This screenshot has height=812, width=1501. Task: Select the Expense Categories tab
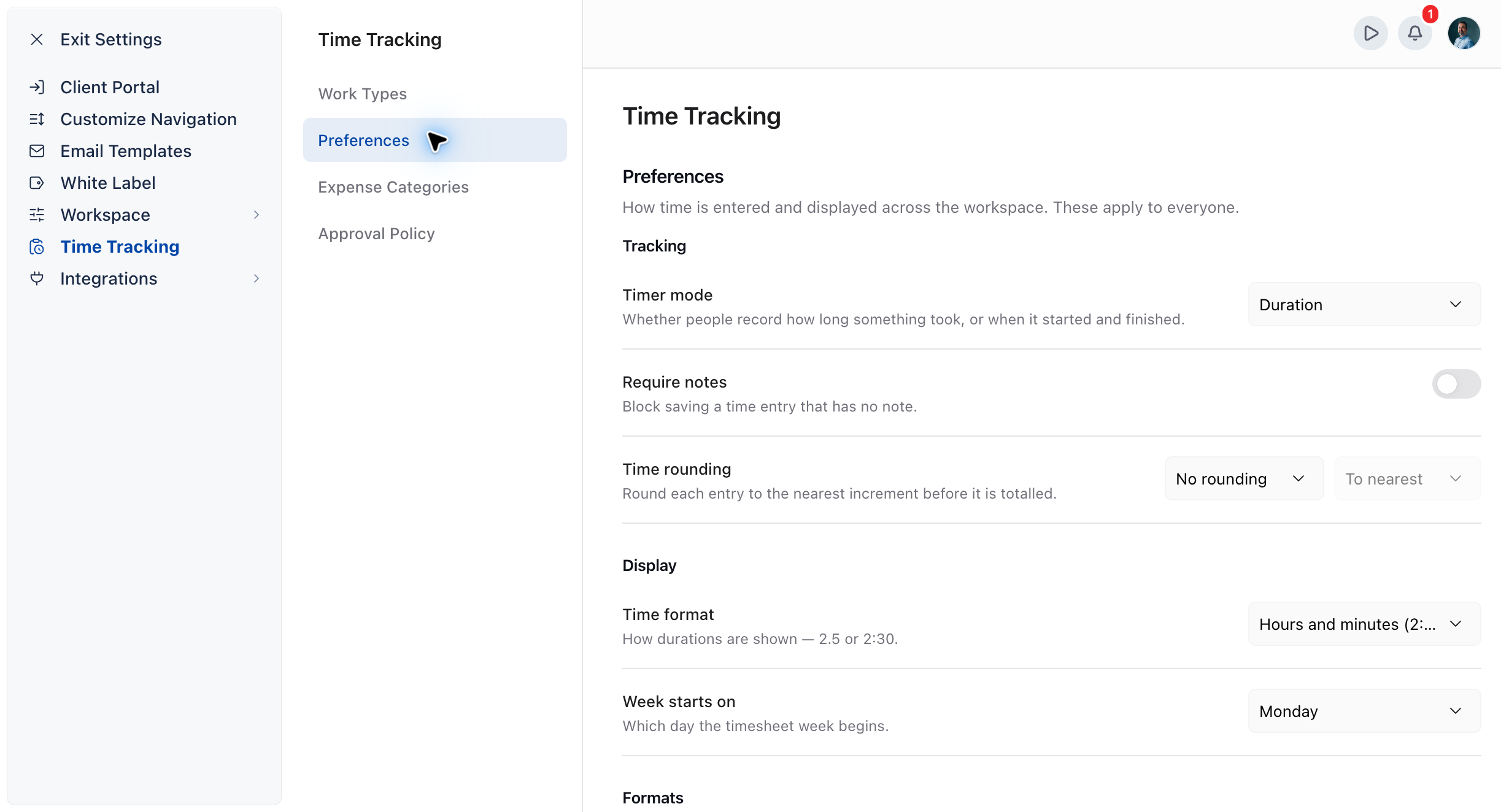(434, 186)
